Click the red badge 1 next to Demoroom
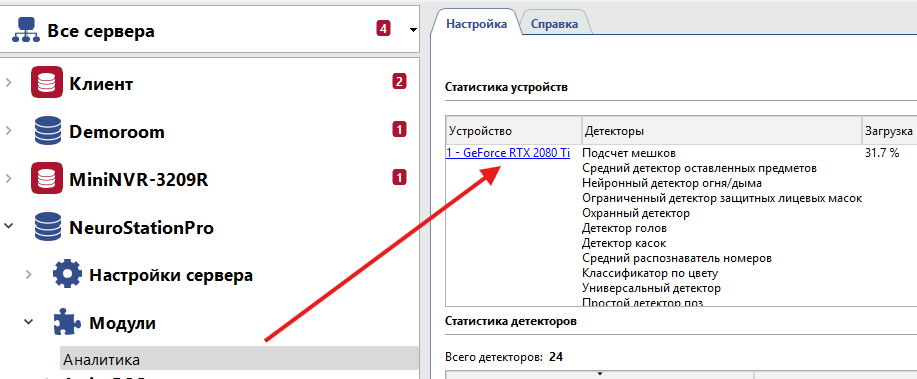The height and width of the screenshot is (379, 917). coord(399,129)
